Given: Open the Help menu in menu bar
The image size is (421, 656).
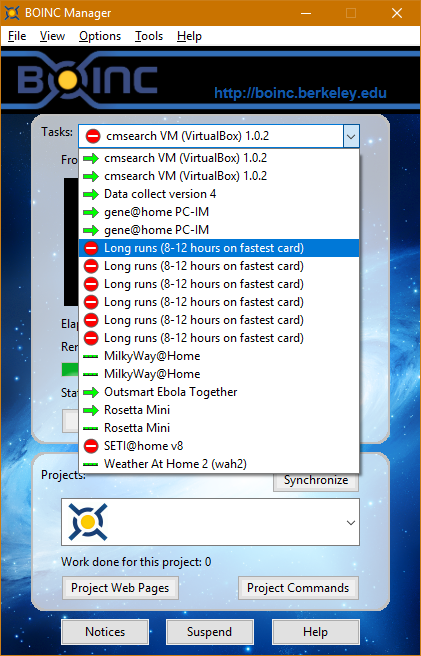Looking at the screenshot, I should [189, 36].
